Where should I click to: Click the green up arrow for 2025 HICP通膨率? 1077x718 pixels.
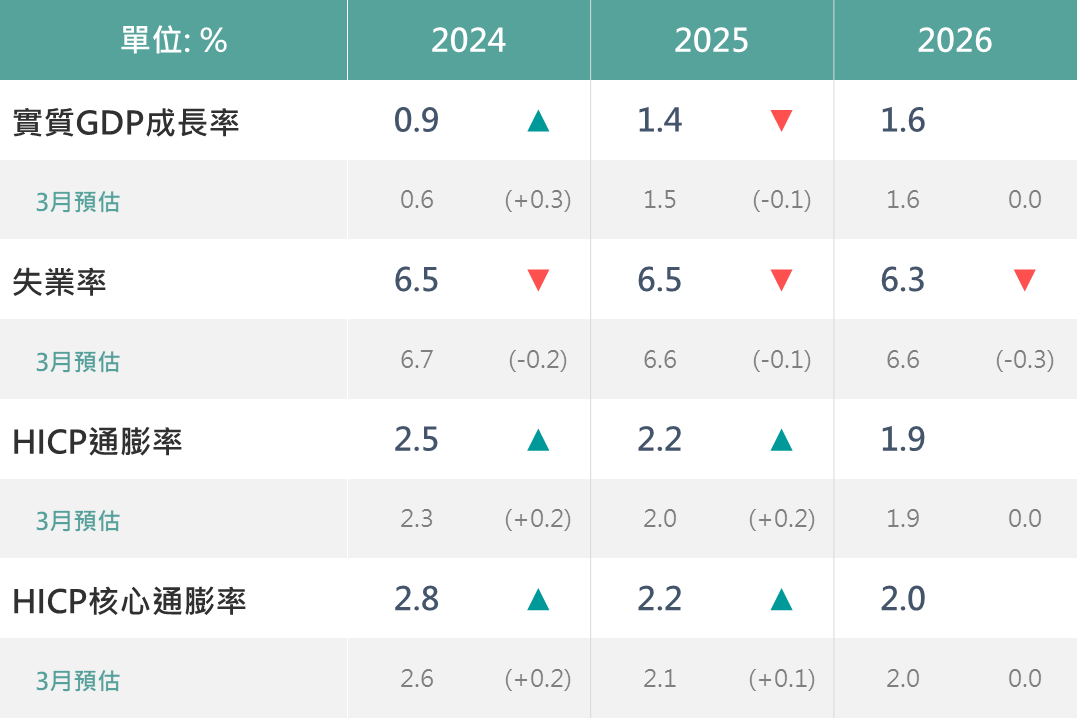pyautogui.click(x=781, y=440)
